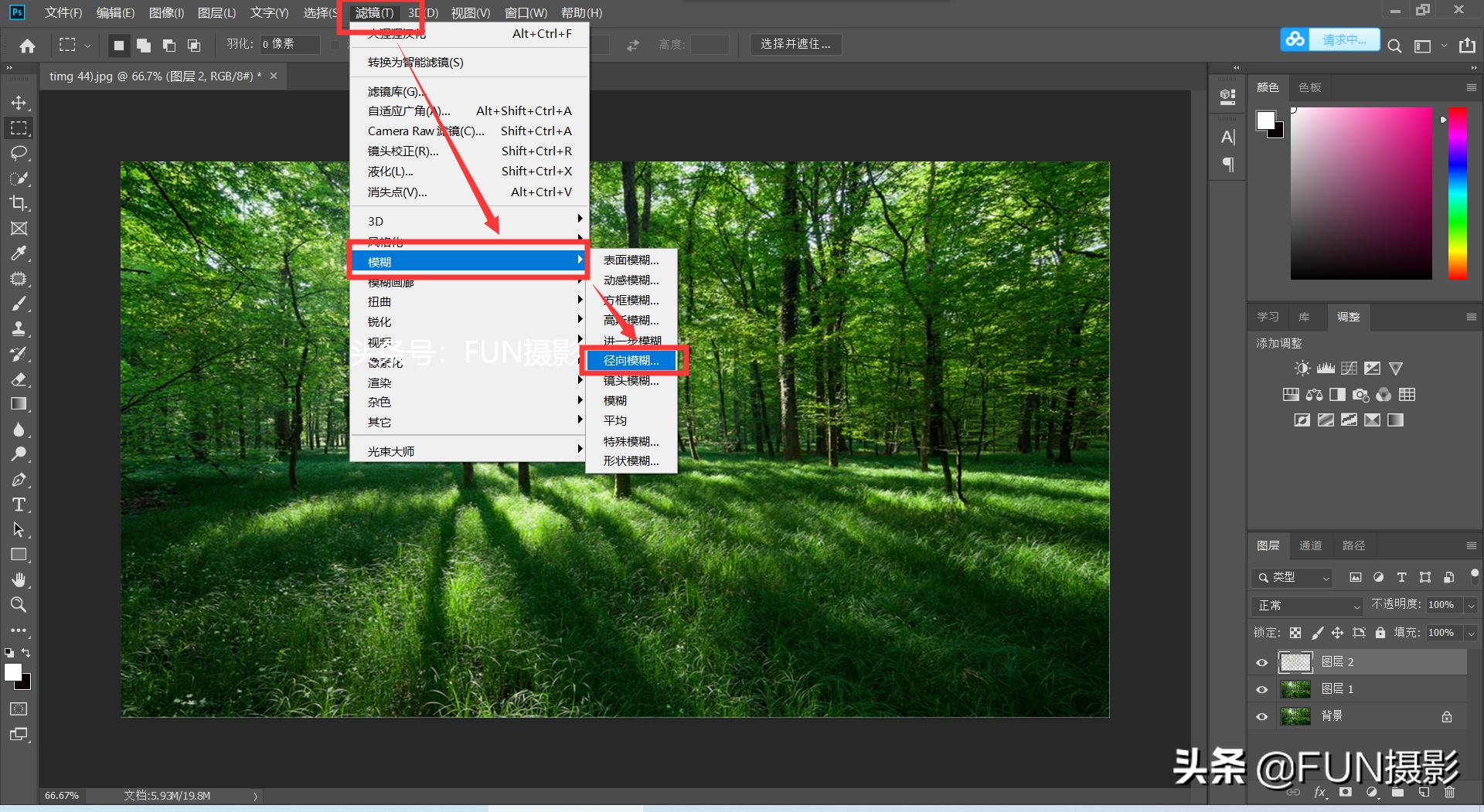
Task: Select the Brush tool
Action: (19, 304)
